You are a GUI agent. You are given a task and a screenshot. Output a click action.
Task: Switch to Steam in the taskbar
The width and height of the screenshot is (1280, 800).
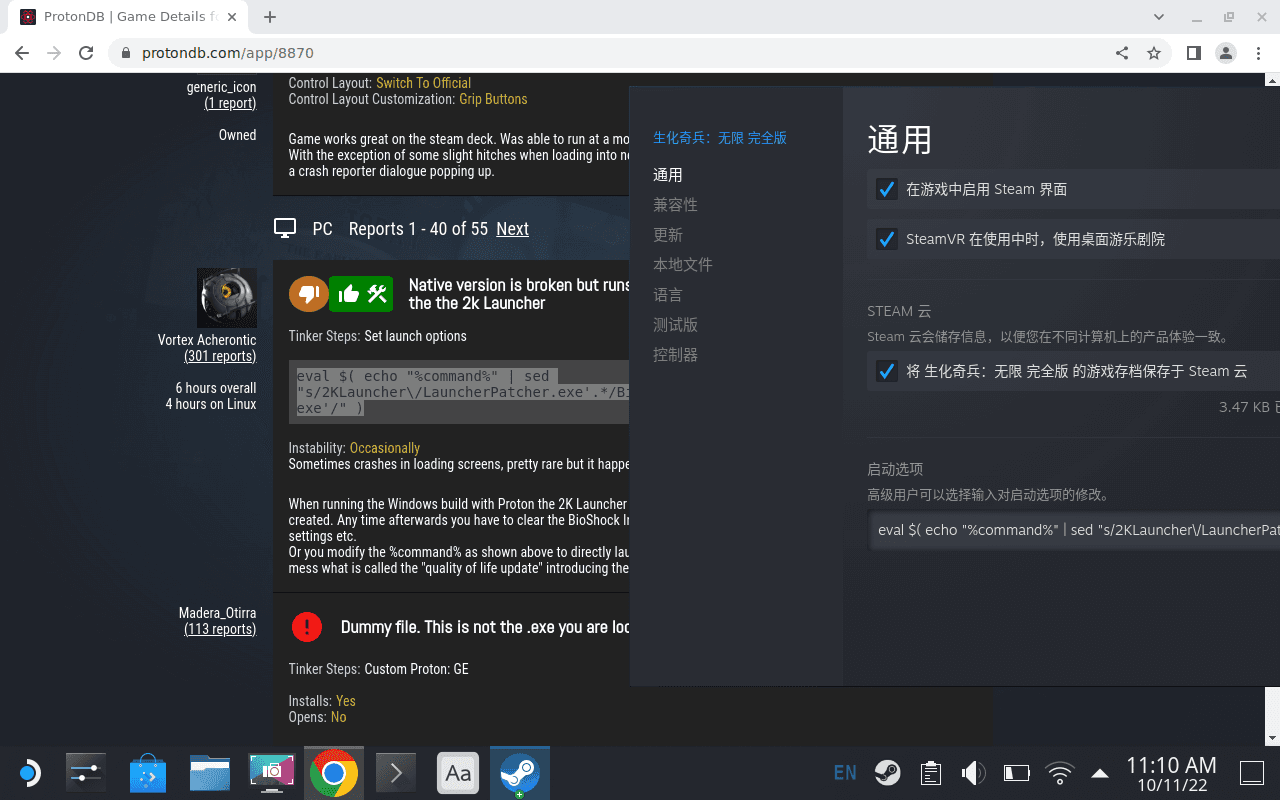(520, 772)
